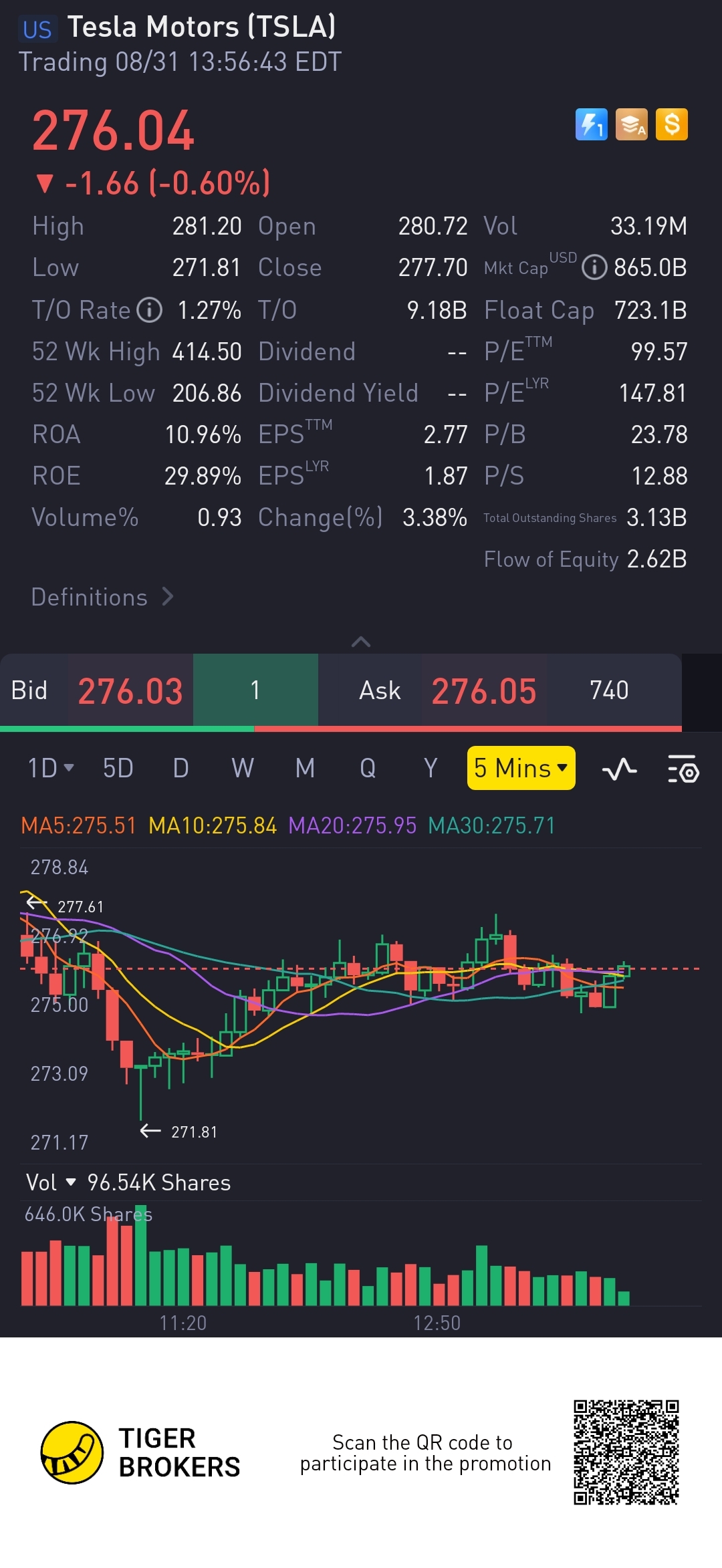Image resolution: width=722 pixels, height=1568 pixels.
Task: Select the Y yearly chart tab
Action: [x=431, y=769]
